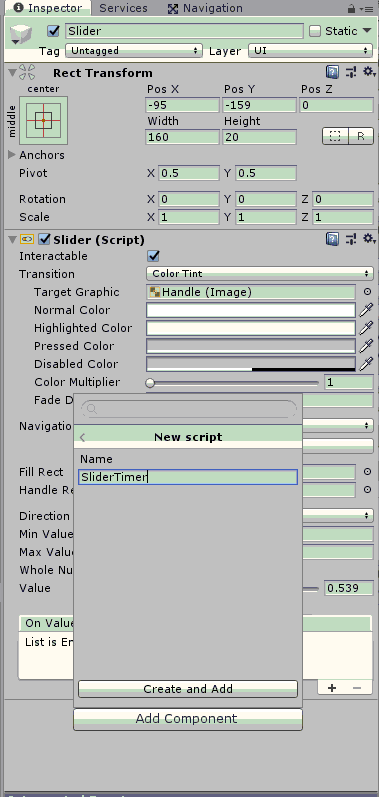This screenshot has height=797, width=379.
Task: Open the Pressed Color swatch
Action: (x=251, y=346)
